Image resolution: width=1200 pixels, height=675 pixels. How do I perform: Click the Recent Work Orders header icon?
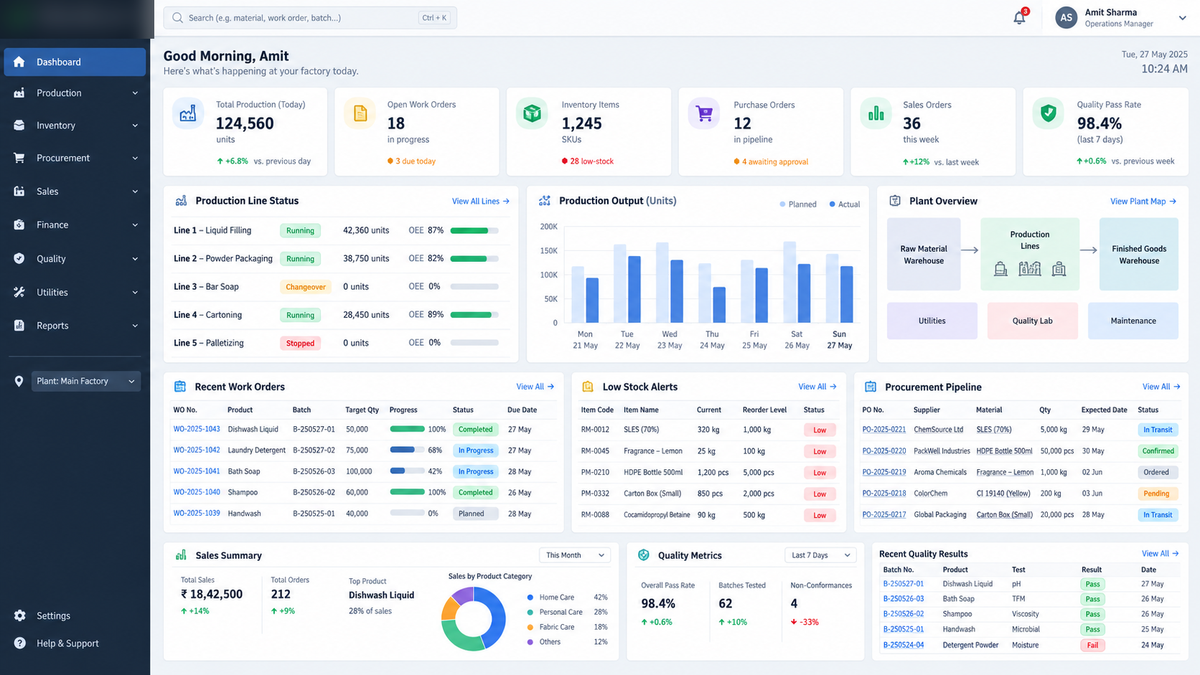coord(180,387)
